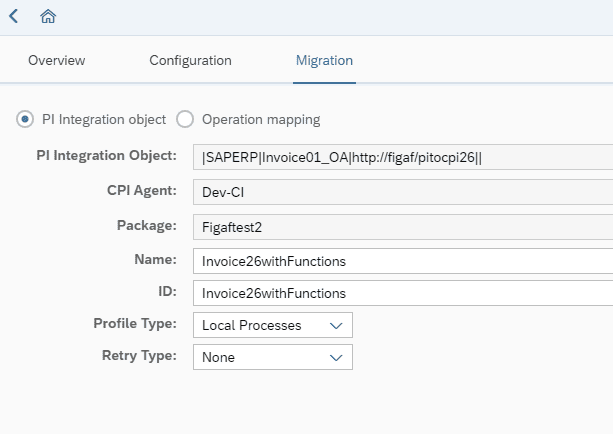Select the Migration tab
Screen dimensions: 613x434
324,61
